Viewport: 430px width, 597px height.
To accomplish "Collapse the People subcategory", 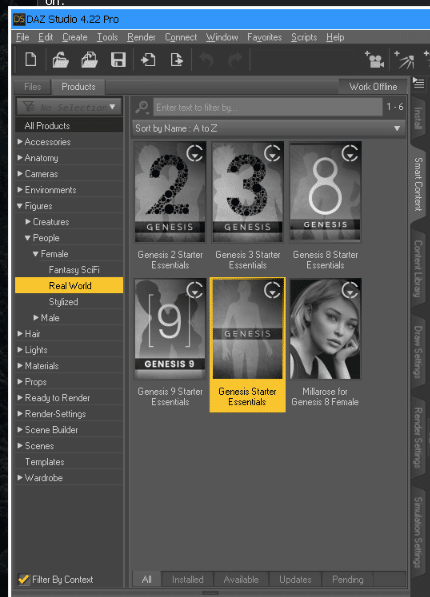I will [x=28, y=238].
